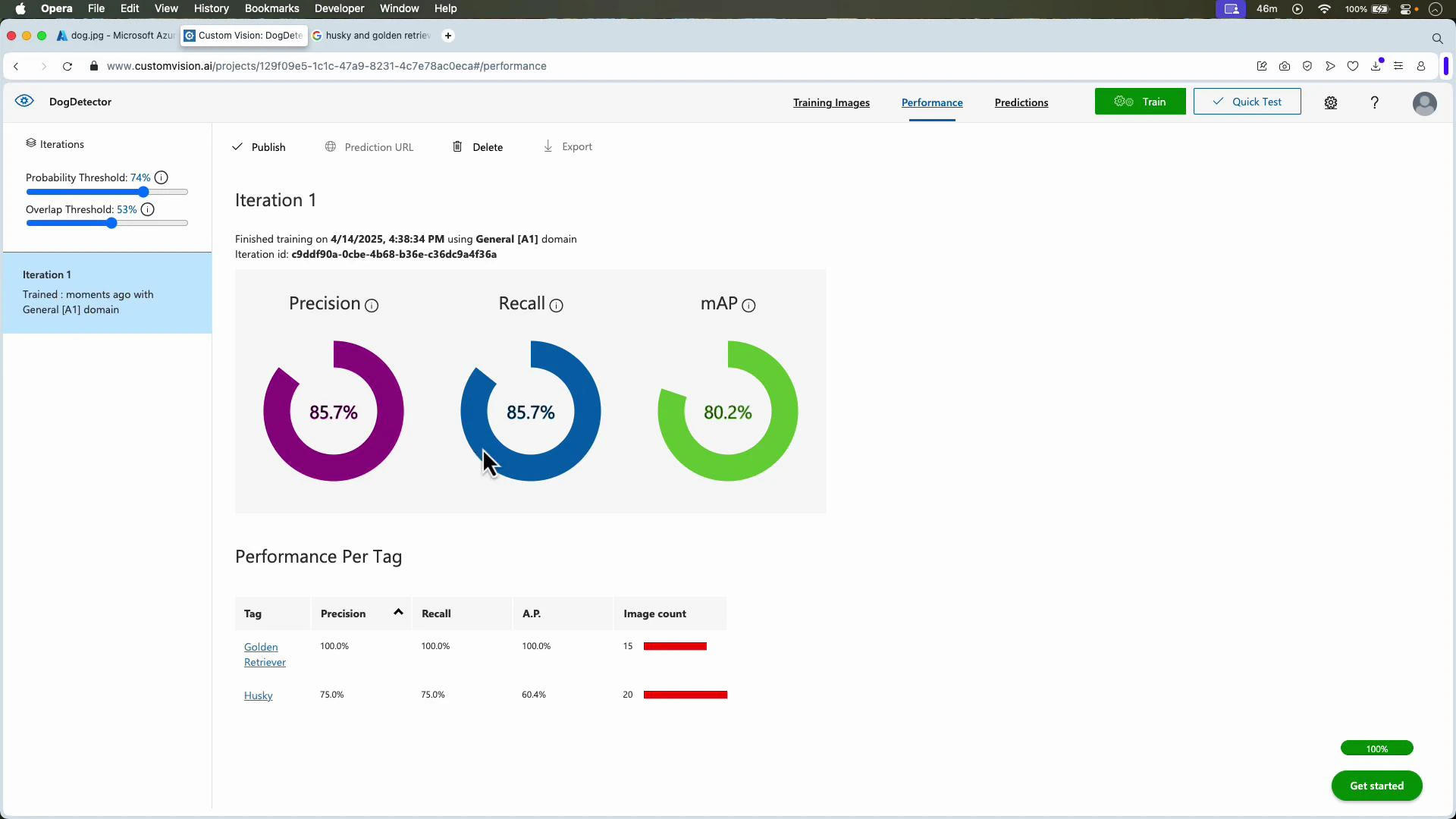Viewport: 1456px width, 819px height.
Task: Click the browser tab search magnifier
Action: pyautogui.click(x=1437, y=38)
